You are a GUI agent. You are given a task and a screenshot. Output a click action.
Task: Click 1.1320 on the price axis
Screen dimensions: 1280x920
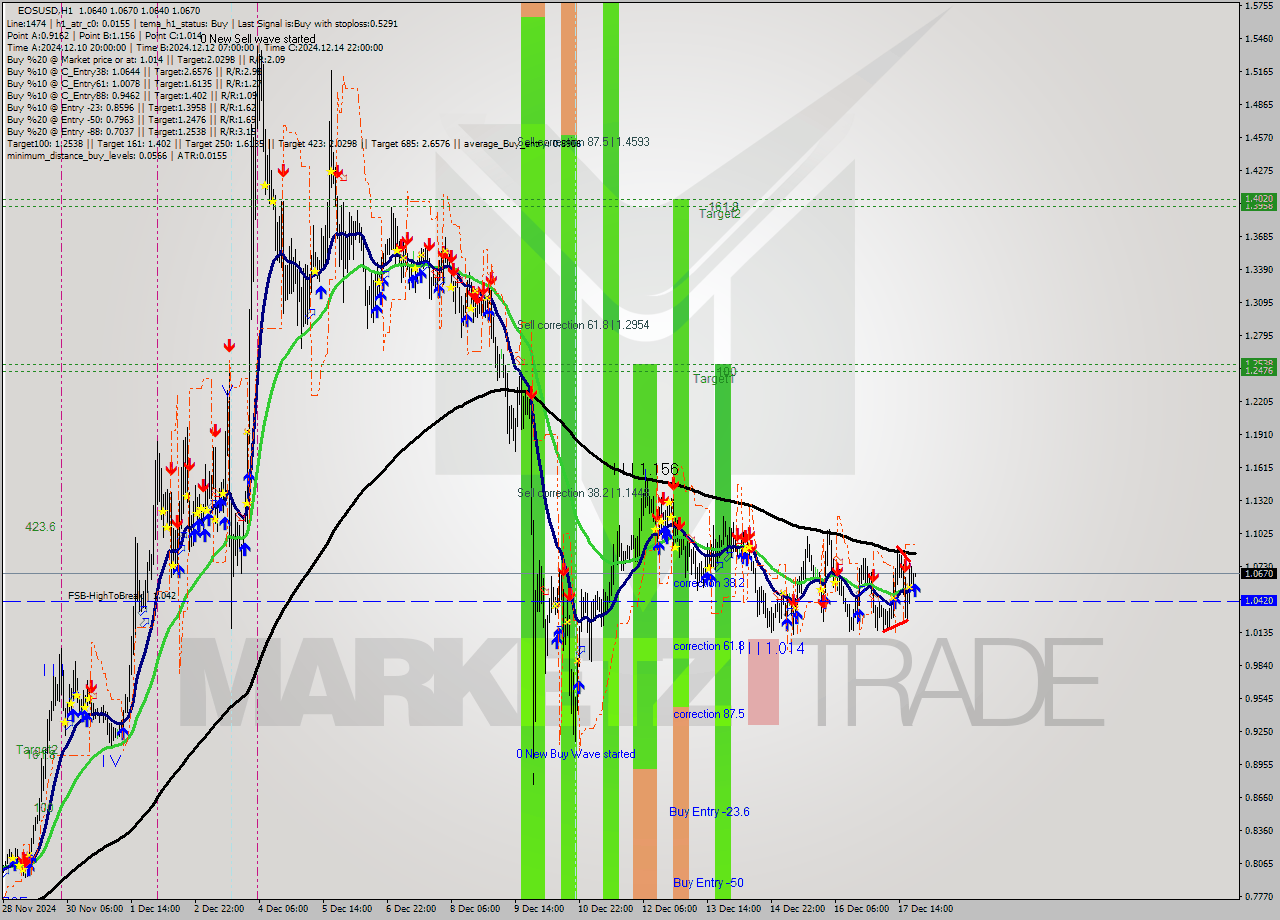[x=1257, y=501]
